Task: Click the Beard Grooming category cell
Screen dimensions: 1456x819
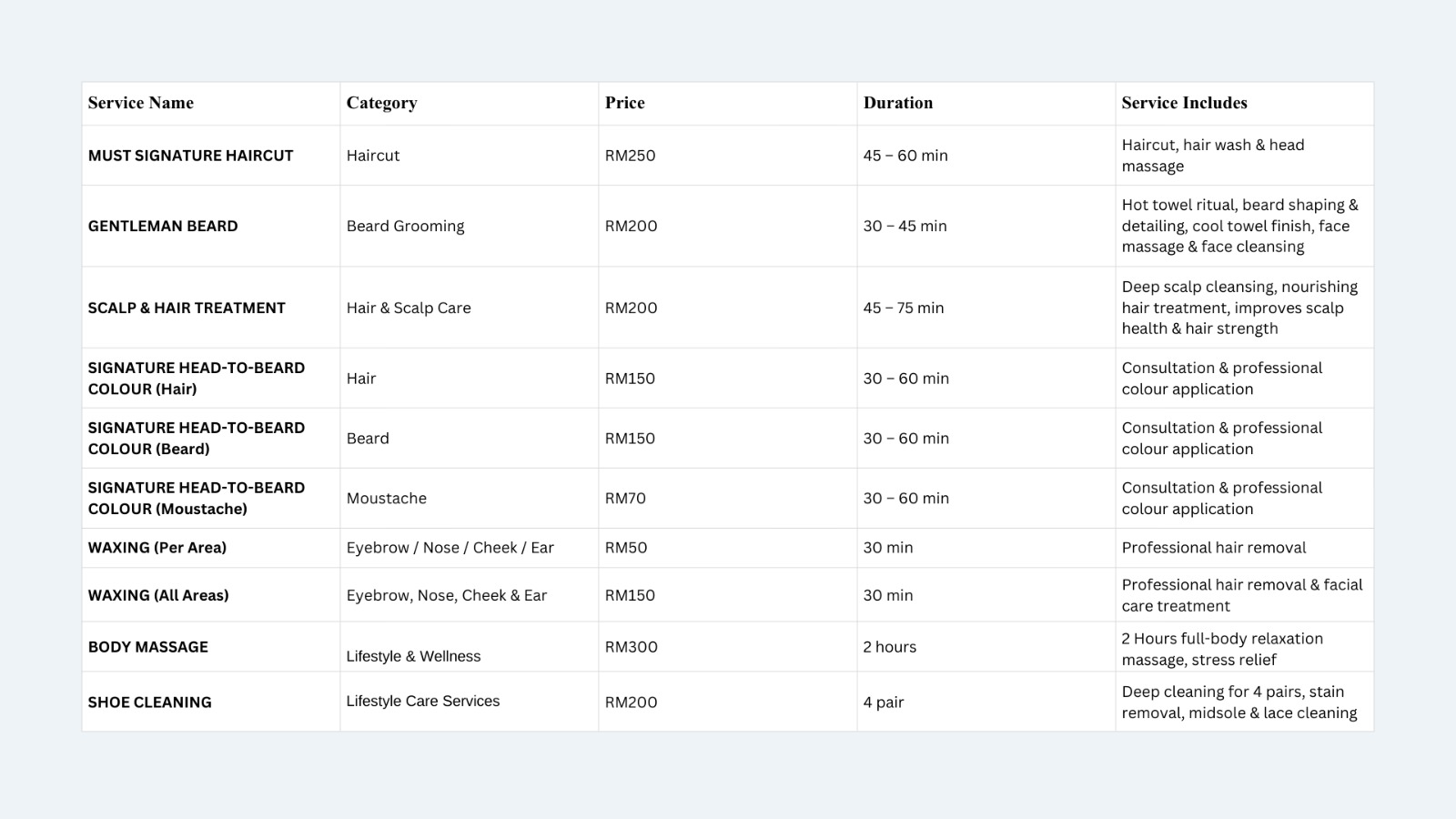Action: pyautogui.click(x=405, y=226)
